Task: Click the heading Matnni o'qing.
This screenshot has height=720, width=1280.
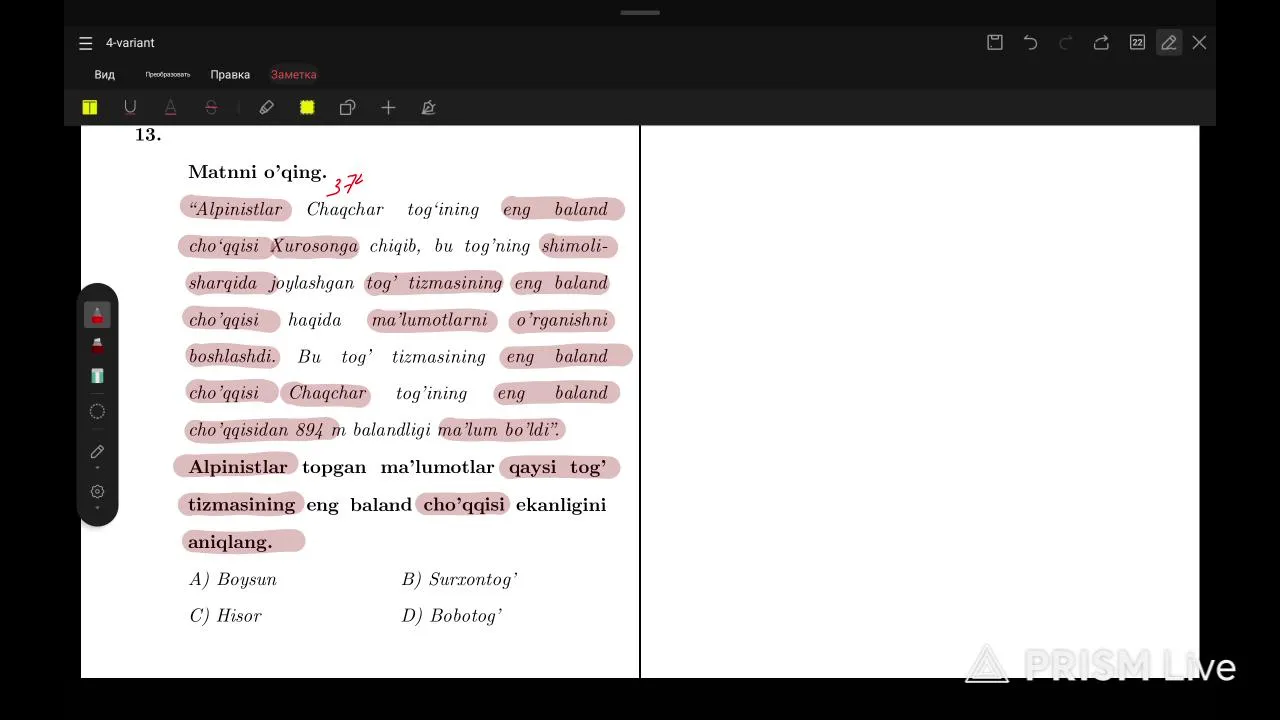Action: 257,173
